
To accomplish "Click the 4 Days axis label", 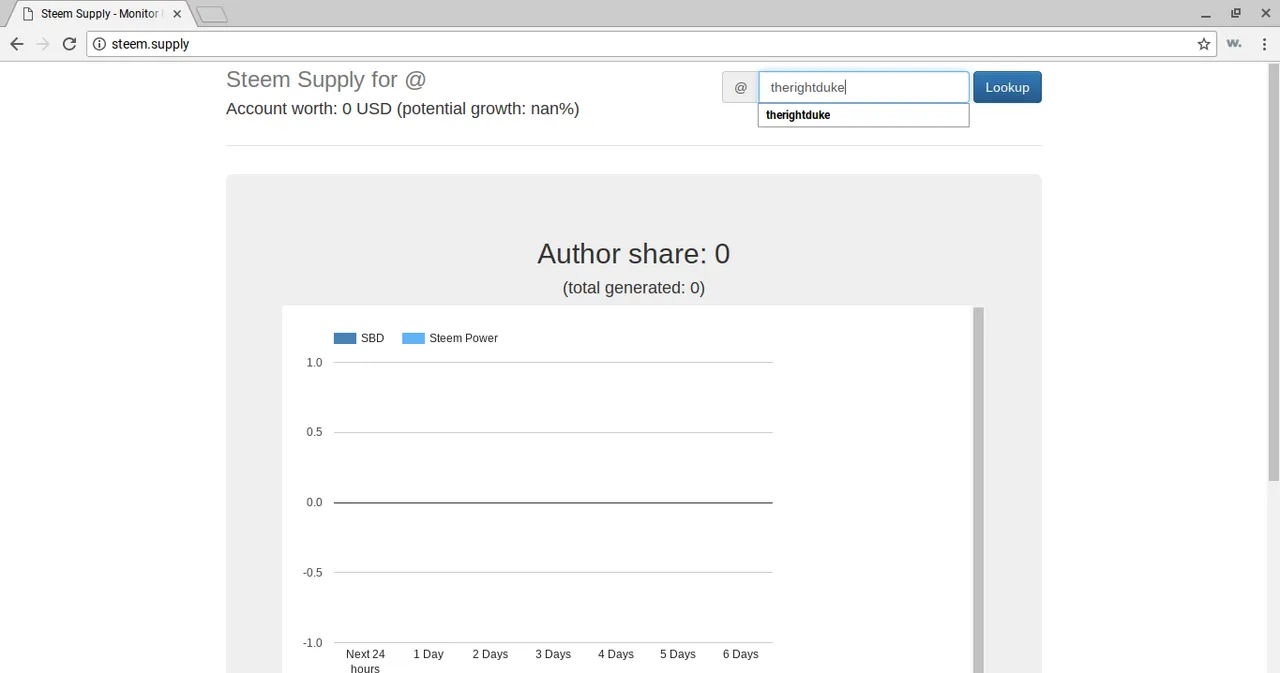I will coord(616,654).
